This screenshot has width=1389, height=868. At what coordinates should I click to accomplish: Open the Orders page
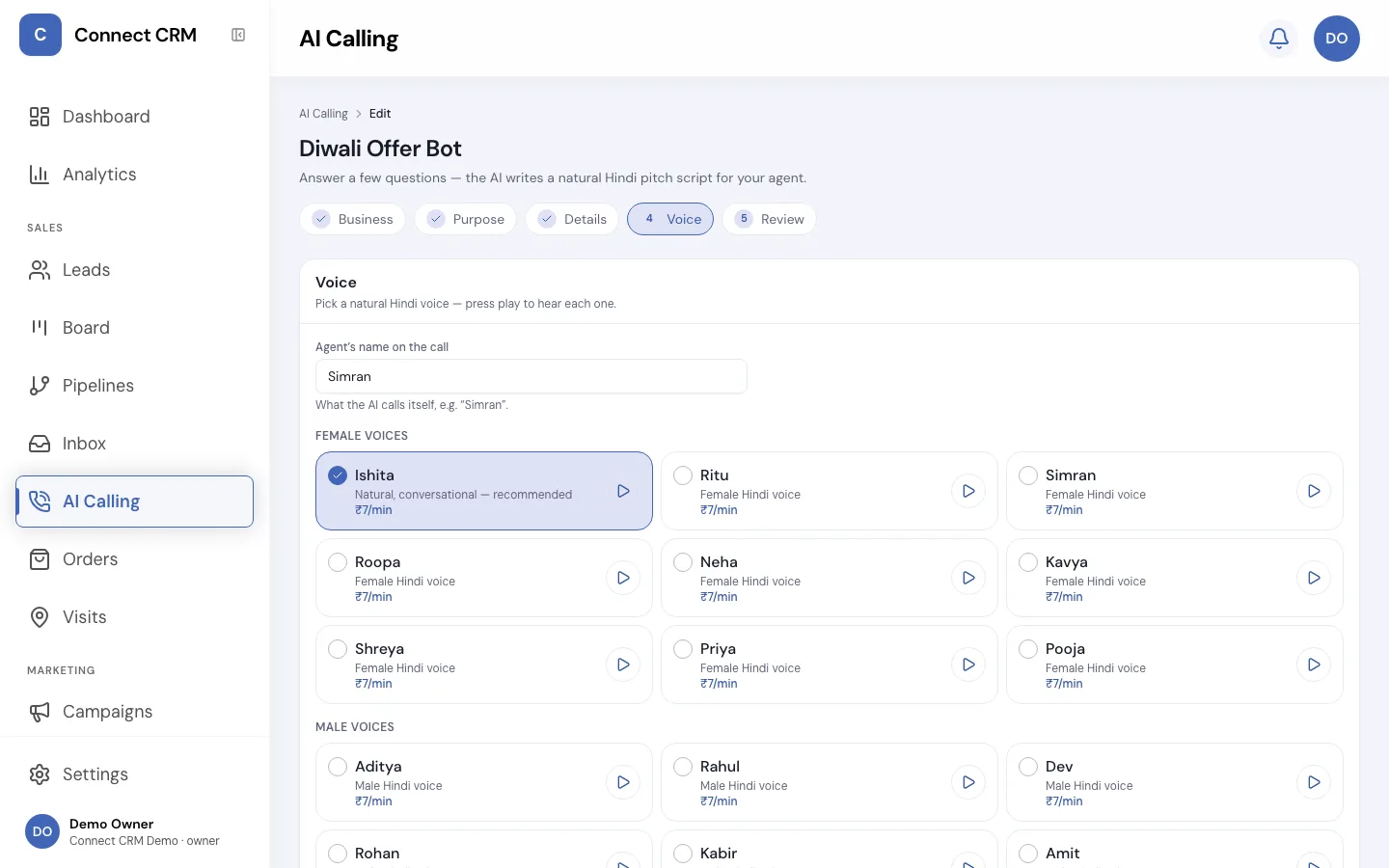(x=134, y=559)
